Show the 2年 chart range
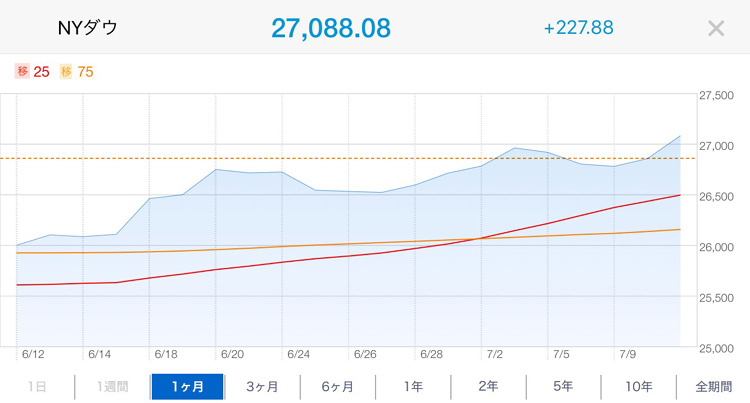This screenshot has width=750, height=403. (x=488, y=386)
